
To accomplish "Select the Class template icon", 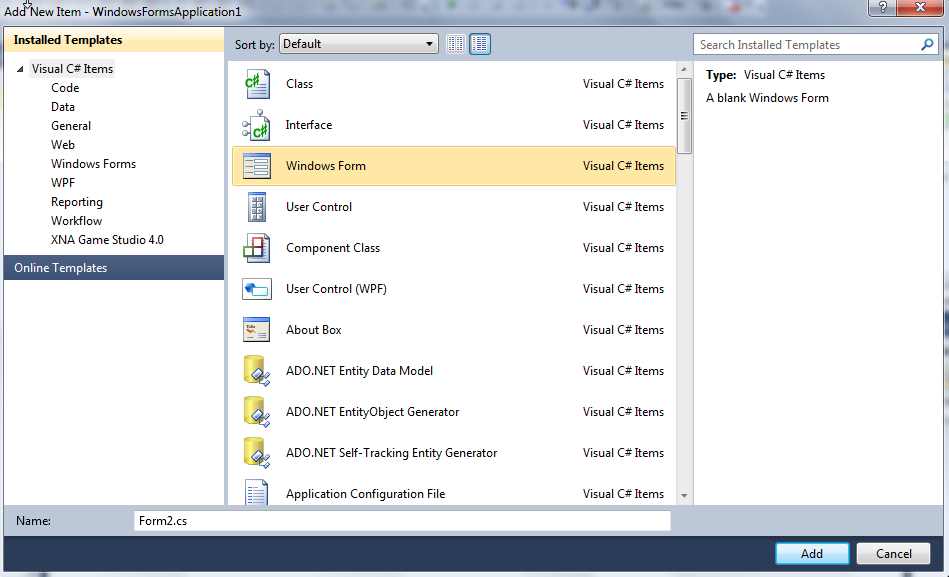I will (257, 84).
